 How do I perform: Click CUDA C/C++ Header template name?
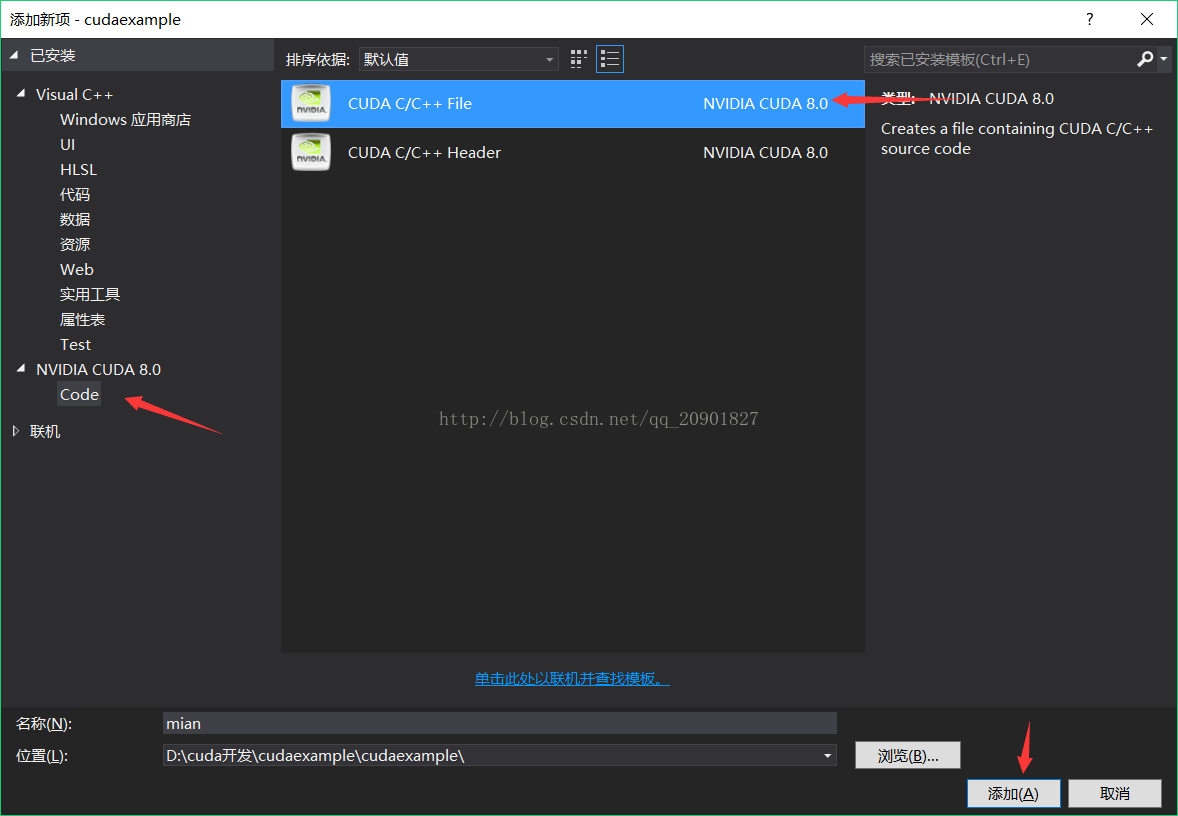[x=424, y=153]
